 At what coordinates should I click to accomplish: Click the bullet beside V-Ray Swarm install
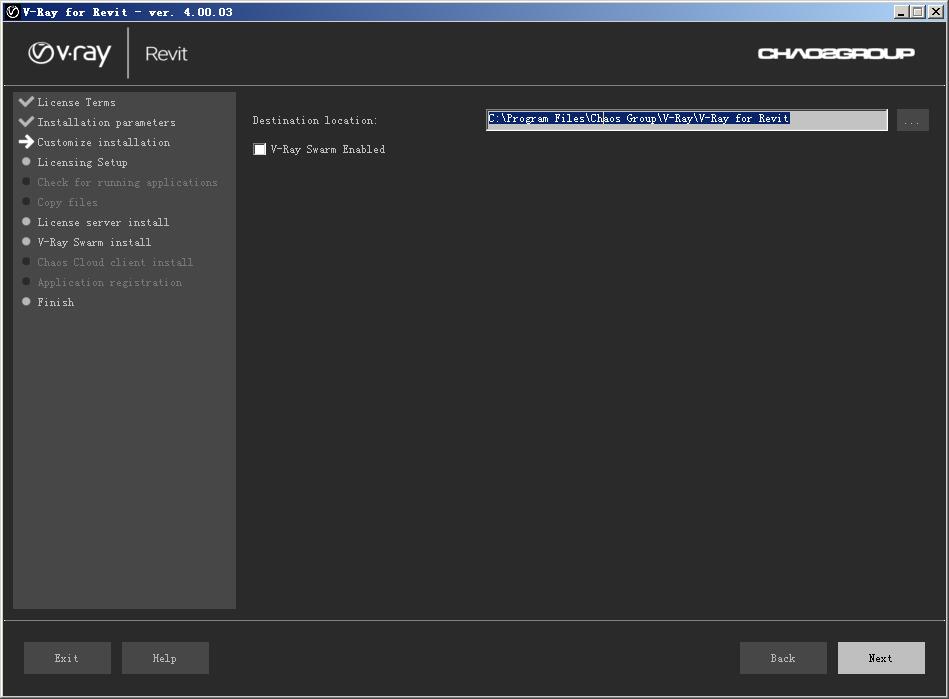point(26,241)
